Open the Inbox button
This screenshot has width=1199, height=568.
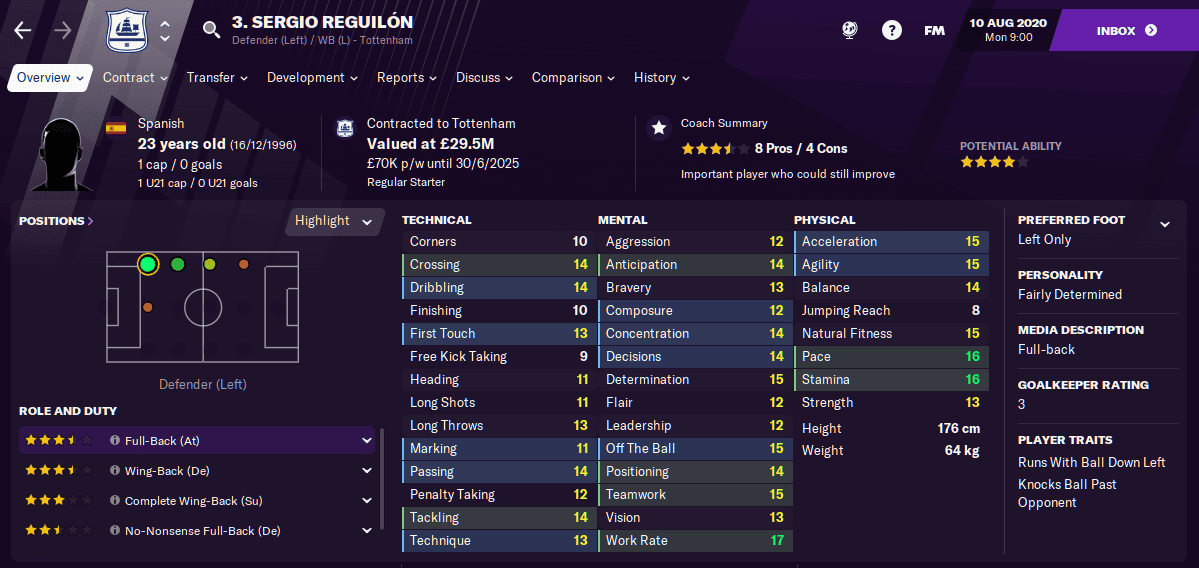[x=1126, y=31]
